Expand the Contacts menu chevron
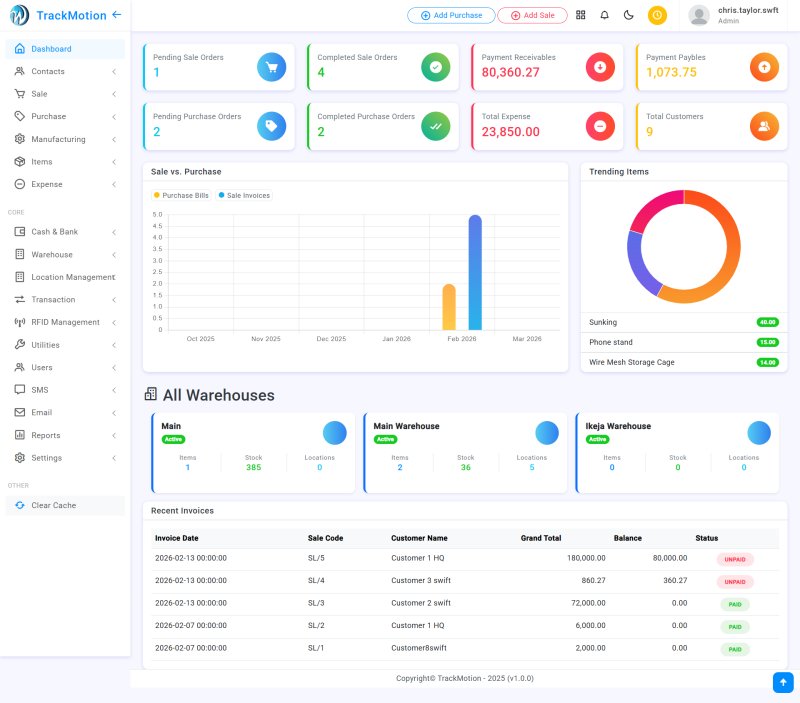This screenshot has width=800, height=703. point(116,71)
